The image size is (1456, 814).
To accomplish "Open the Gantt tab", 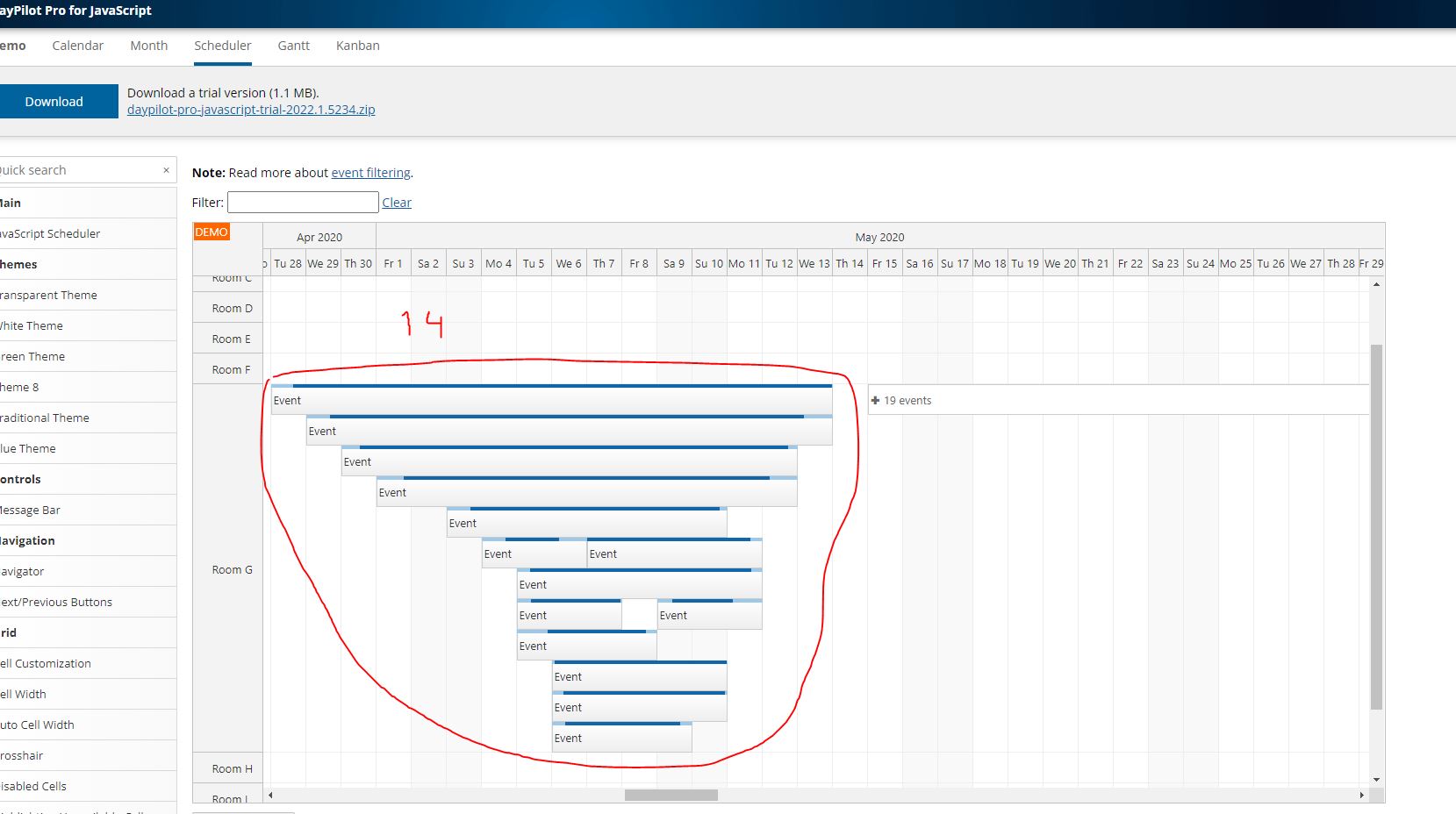I will pyautogui.click(x=293, y=46).
